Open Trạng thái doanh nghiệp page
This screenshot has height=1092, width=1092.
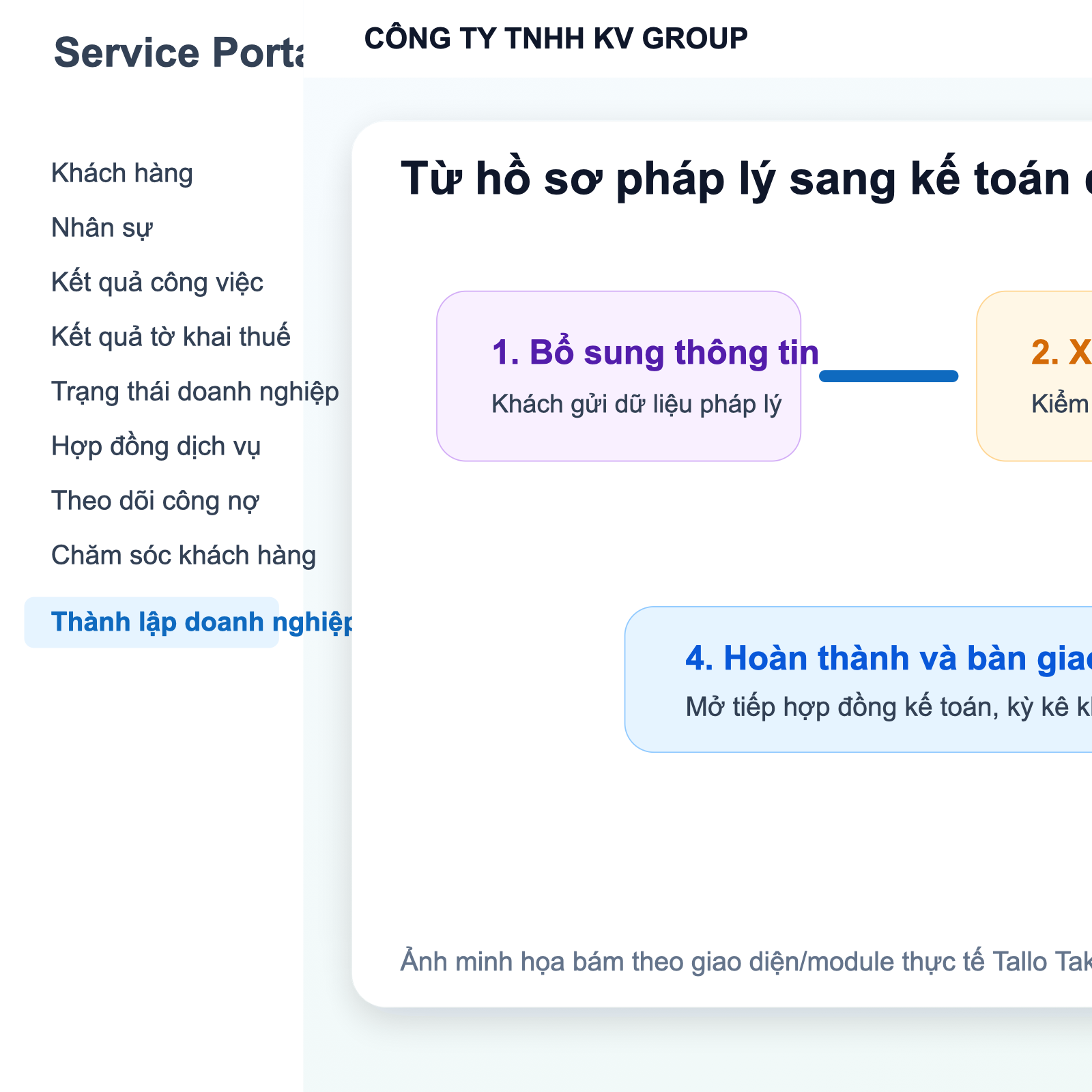coord(195,392)
